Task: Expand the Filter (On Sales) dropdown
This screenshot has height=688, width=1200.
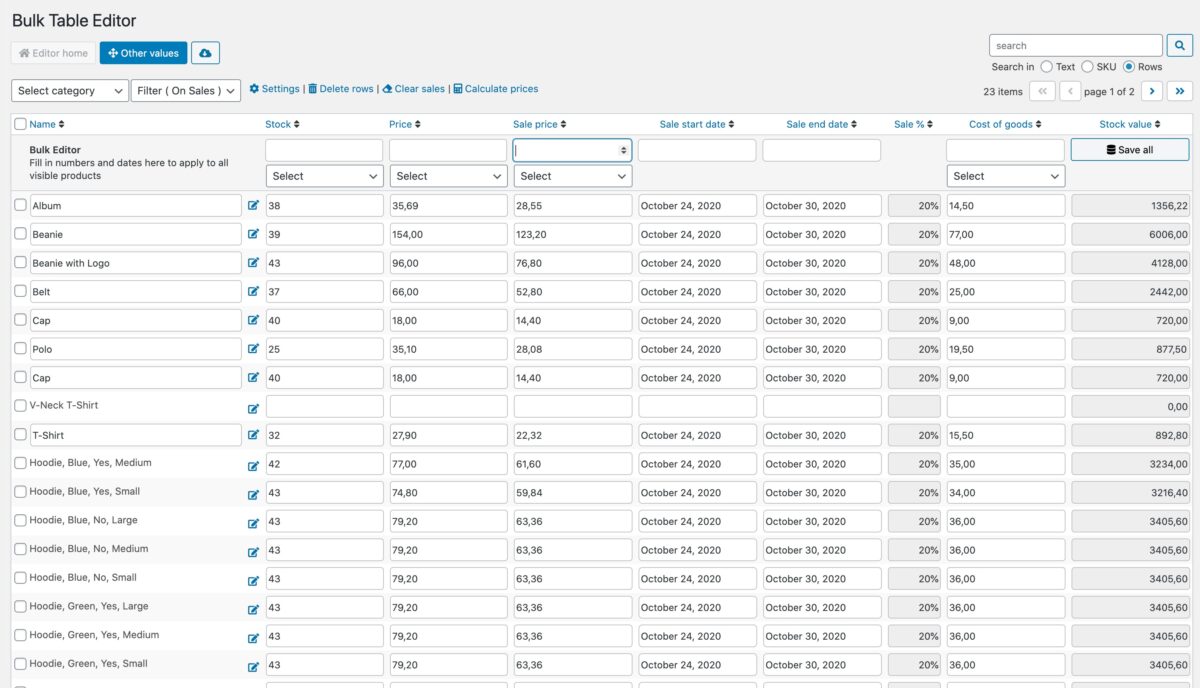Action: (x=186, y=91)
